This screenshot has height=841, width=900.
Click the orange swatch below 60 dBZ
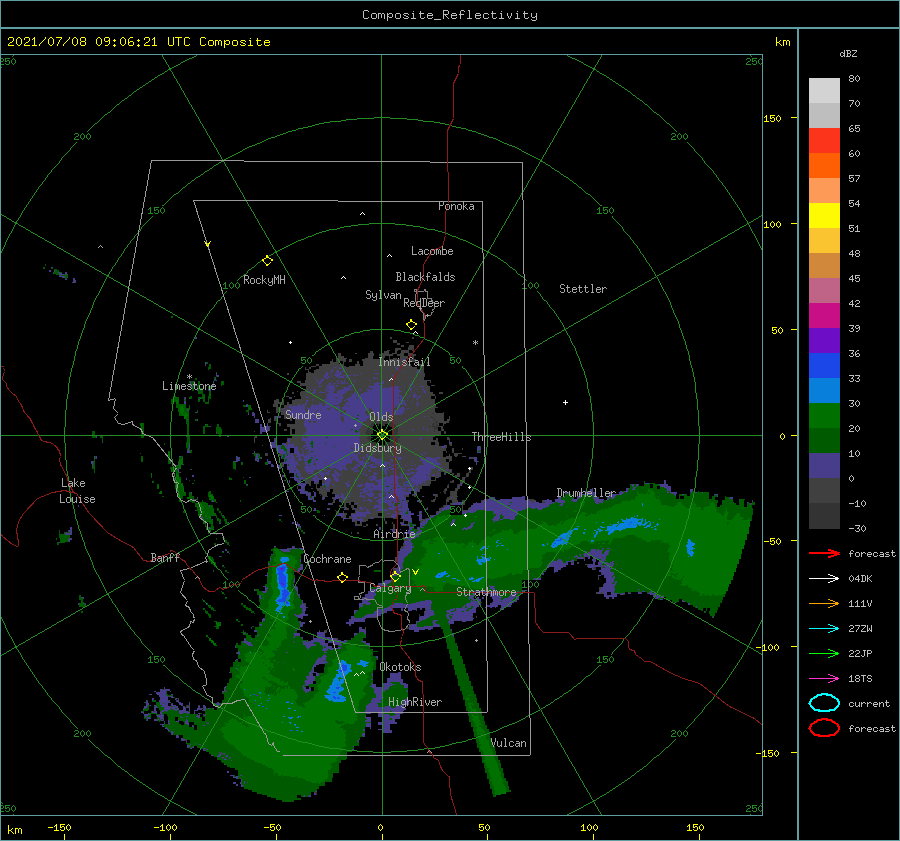[x=824, y=165]
